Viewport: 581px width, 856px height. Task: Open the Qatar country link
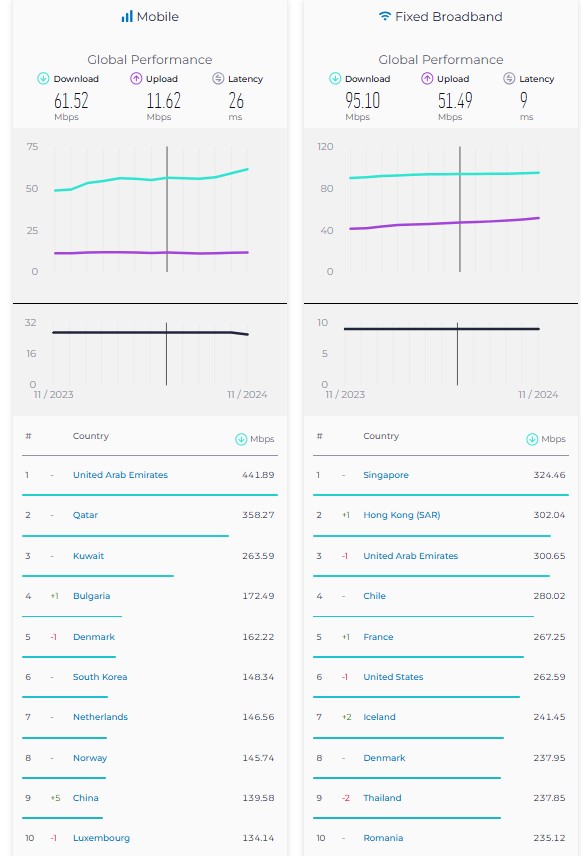pos(85,515)
